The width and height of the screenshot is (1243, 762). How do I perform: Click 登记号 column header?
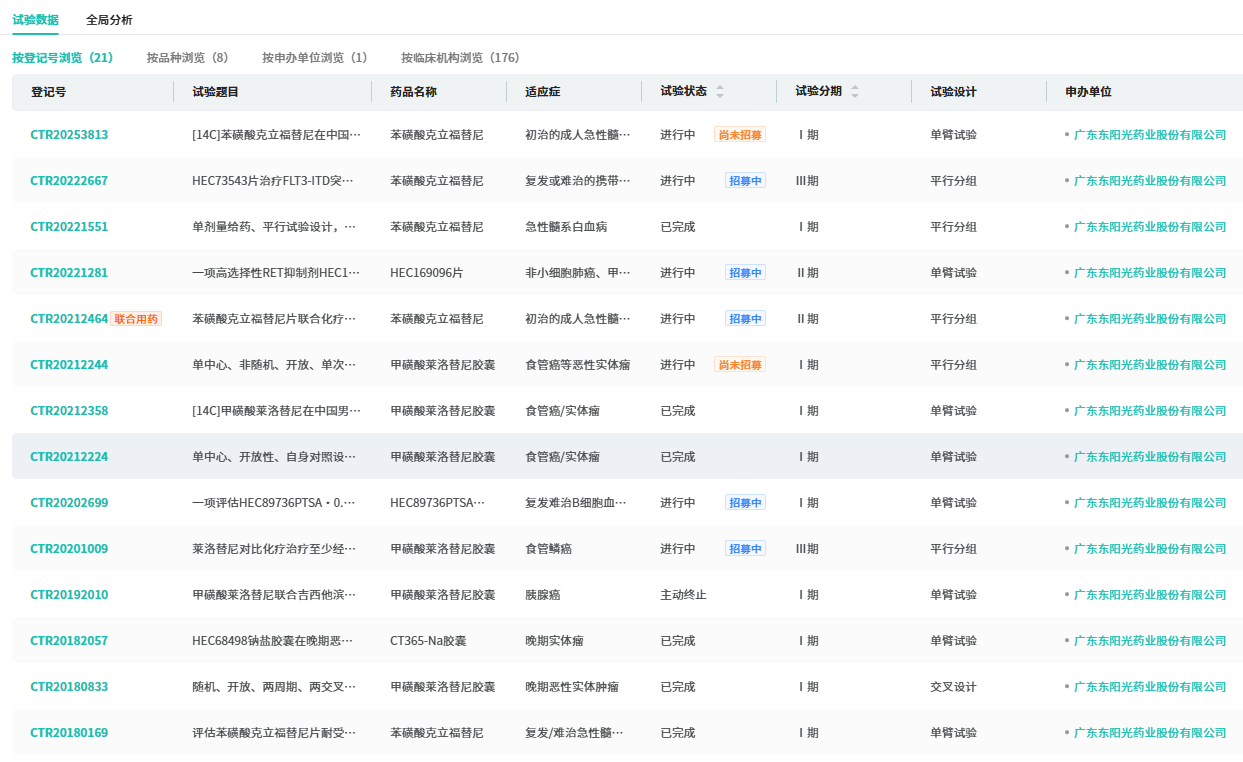48,92
